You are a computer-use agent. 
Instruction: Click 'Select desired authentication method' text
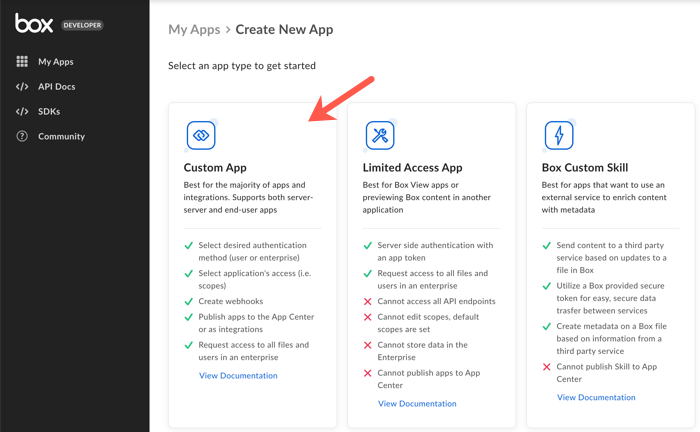pyautogui.click(x=252, y=251)
